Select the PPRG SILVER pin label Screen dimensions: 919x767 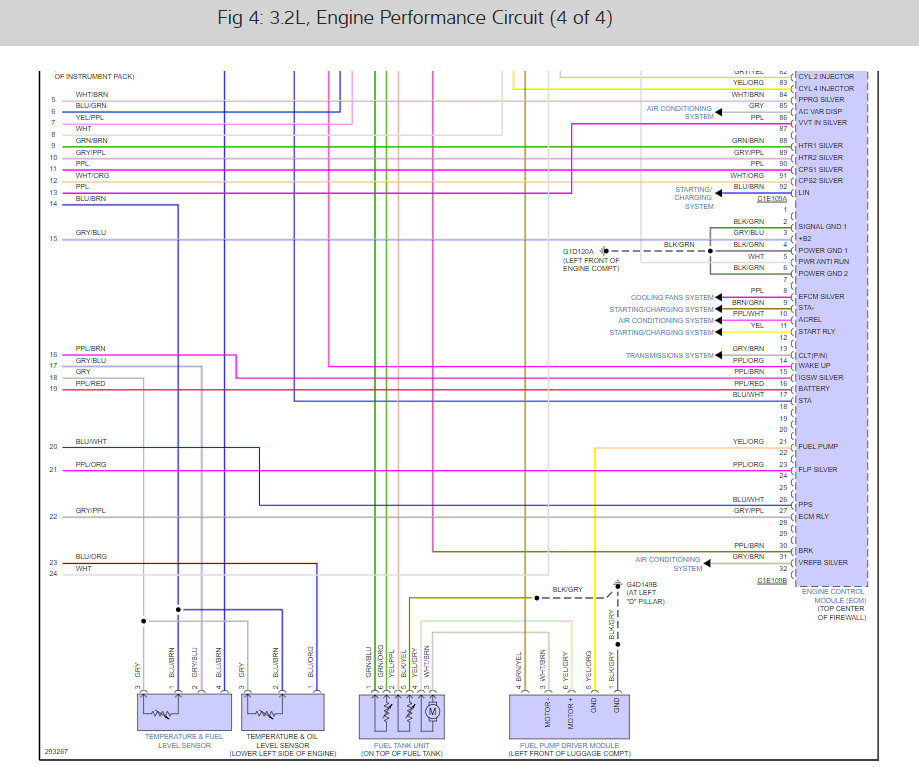(821, 100)
